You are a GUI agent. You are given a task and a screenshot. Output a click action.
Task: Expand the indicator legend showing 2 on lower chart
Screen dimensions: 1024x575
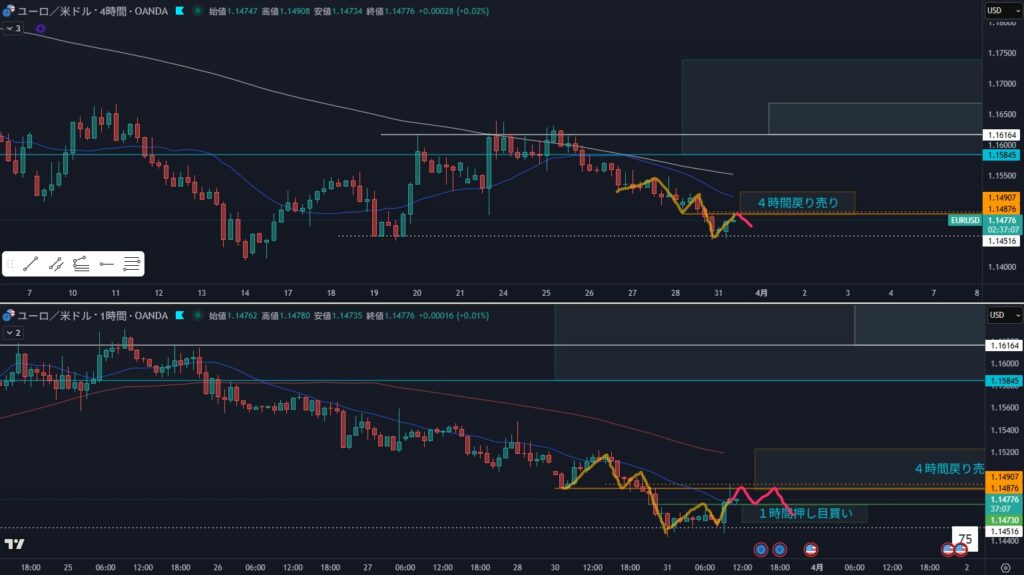point(12,332)
